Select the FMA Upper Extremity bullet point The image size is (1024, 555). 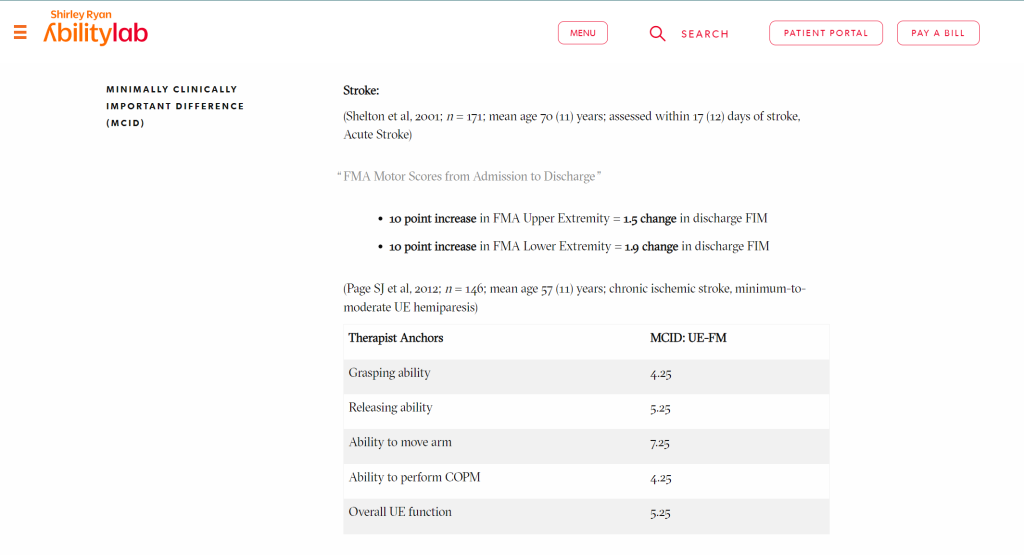tap(578, 218)
